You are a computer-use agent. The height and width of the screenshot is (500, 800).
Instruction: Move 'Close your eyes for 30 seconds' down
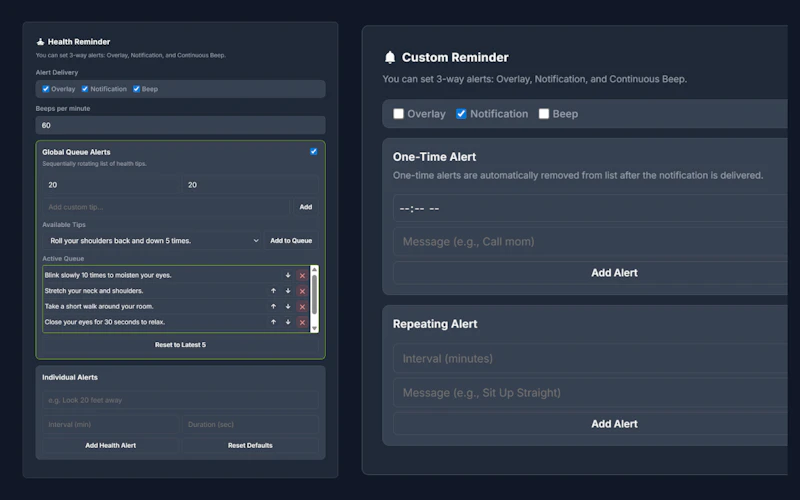tap(288, 322)
